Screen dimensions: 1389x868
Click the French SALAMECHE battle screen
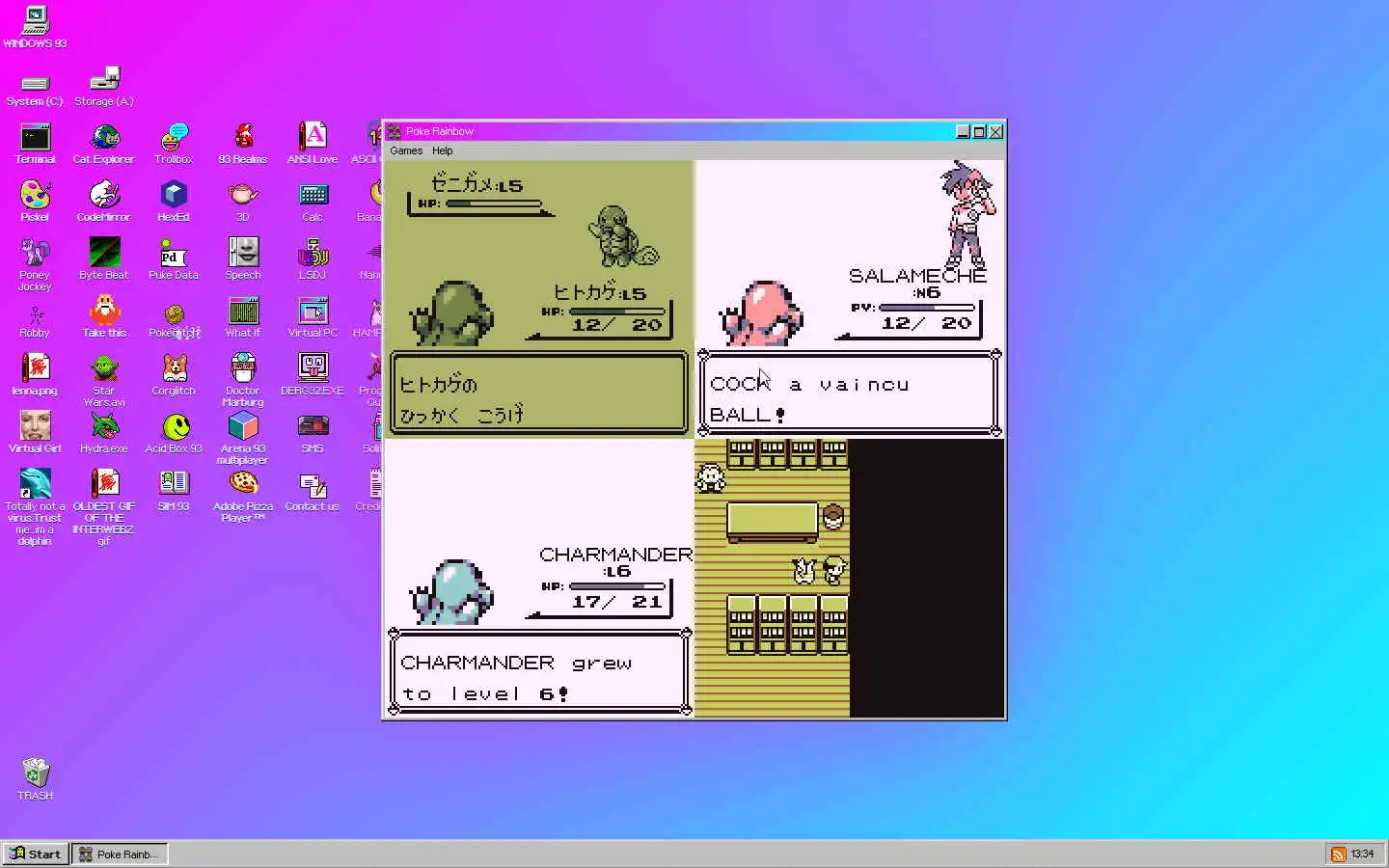[850, 299]
